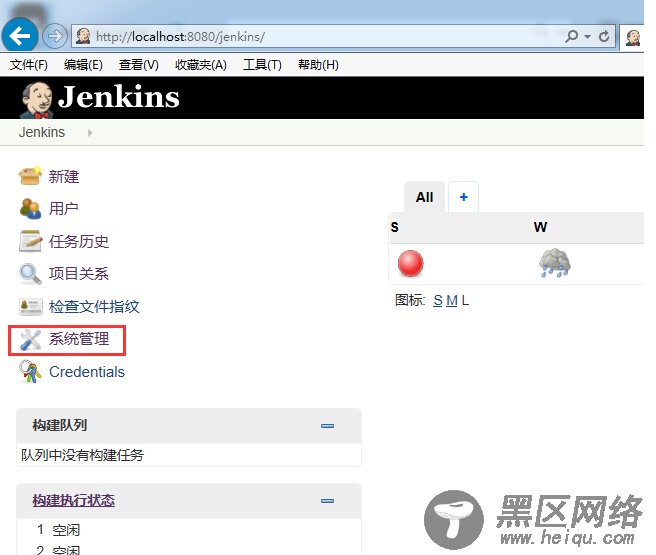The width and height of the screenshot is (656, 555).
Task: Collapse the 构建队列 panel
Action: 327,426
